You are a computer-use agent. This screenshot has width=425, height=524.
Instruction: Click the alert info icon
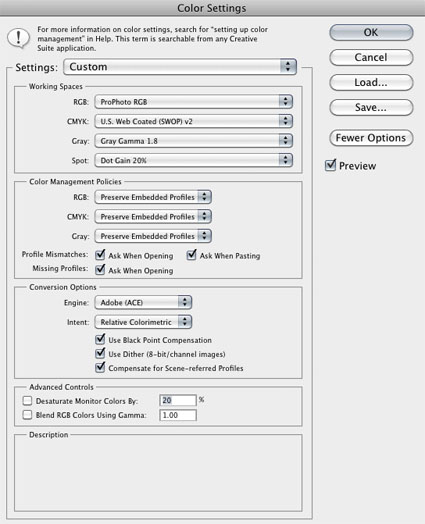pos(18,38)
